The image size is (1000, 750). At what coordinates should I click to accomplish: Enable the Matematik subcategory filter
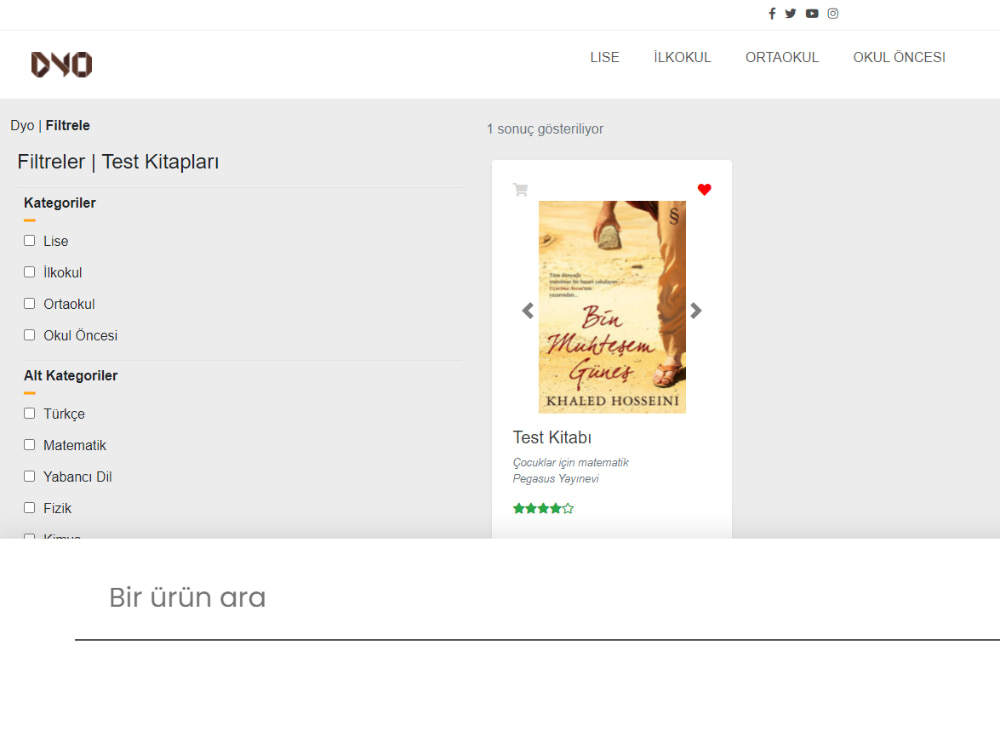(29, 445)
